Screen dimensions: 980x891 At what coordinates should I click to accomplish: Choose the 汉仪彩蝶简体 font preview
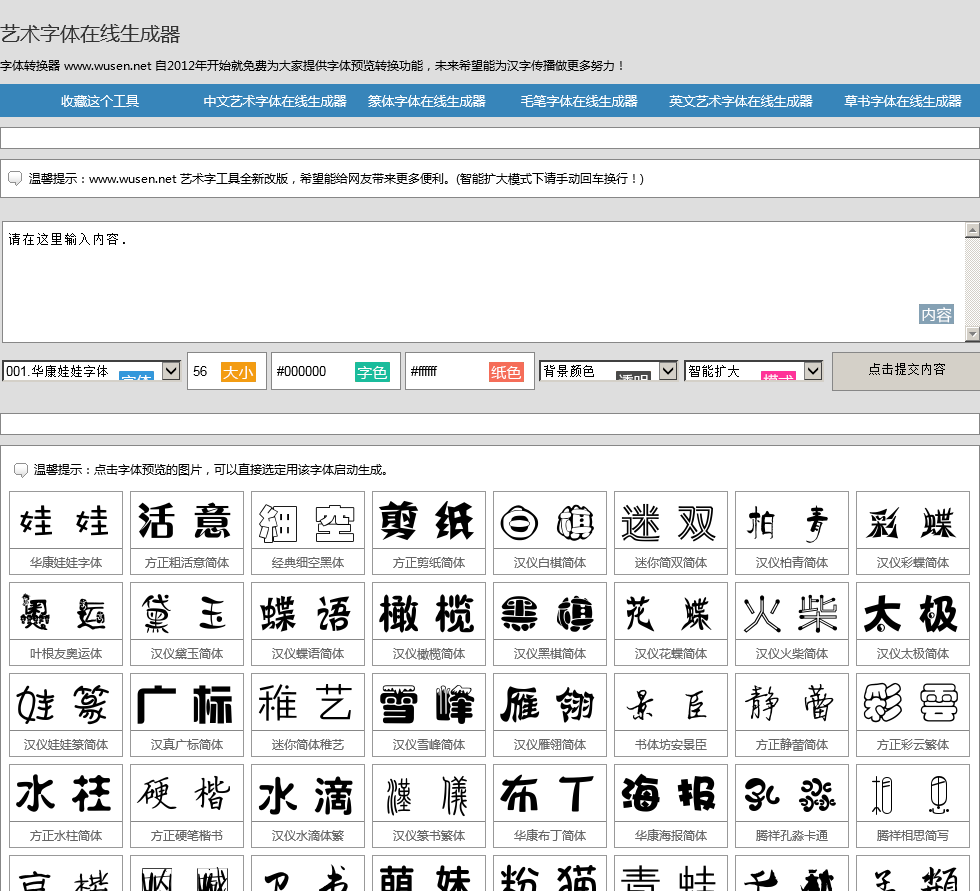click(912, 521)
